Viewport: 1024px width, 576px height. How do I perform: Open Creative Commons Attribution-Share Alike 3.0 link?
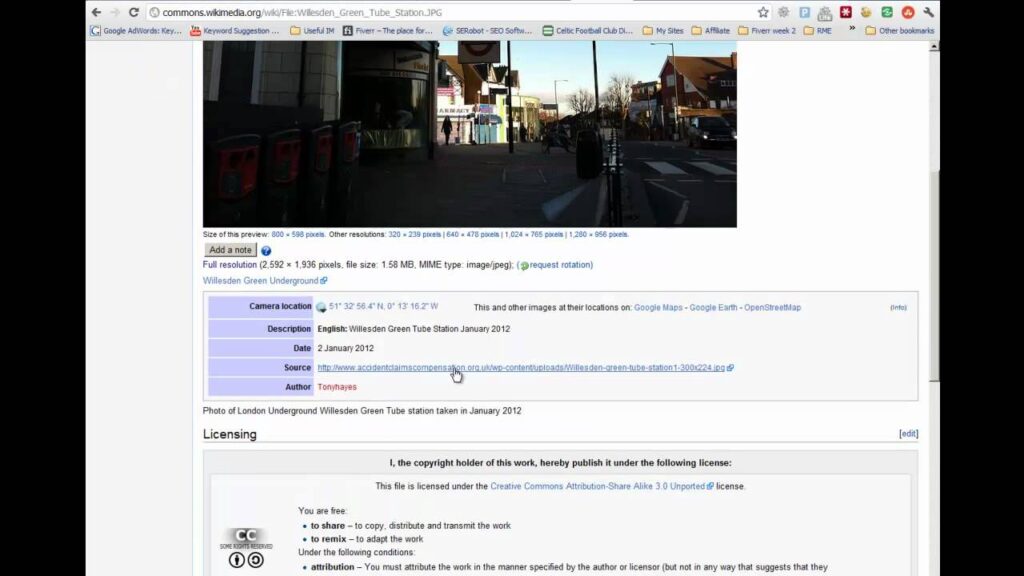point(598,487)
